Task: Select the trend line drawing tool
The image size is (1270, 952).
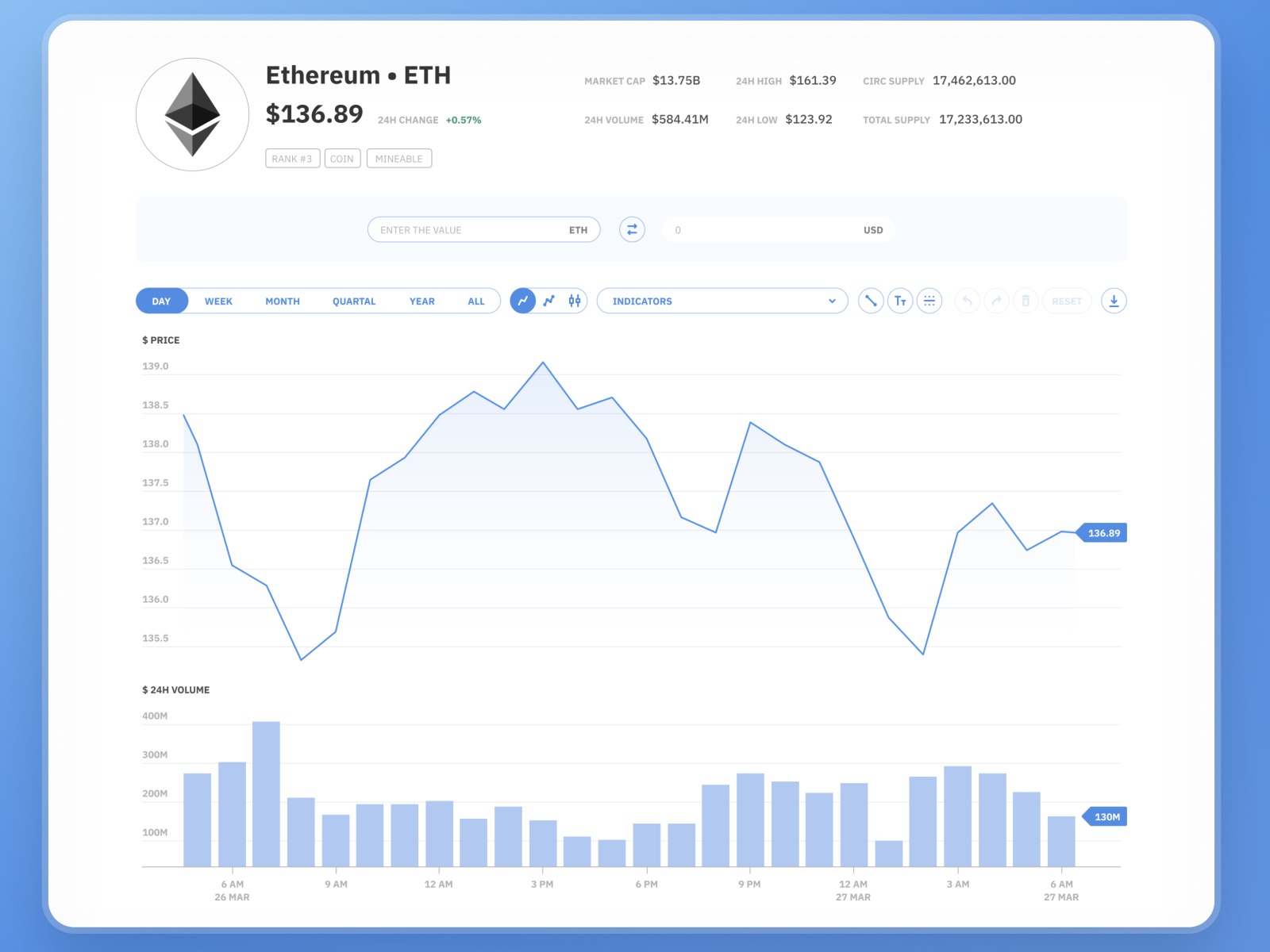Action: click(871, 301)
